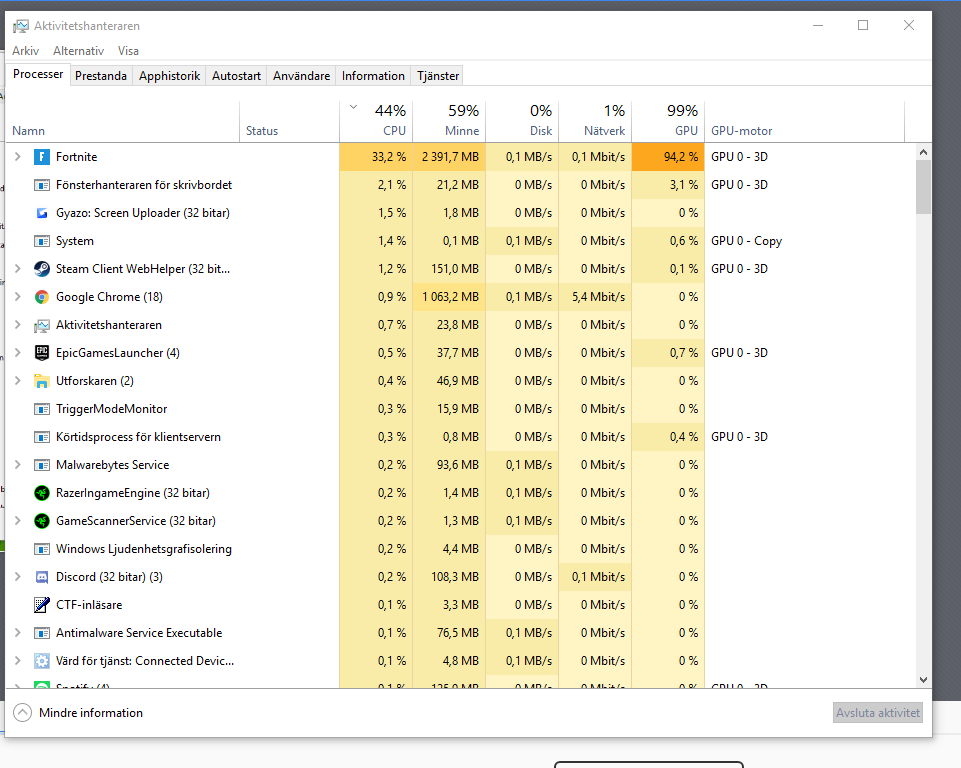The image size is (961, 768).
Task: Click the TriggerModeMonitor icon
Action: (42, 409)
